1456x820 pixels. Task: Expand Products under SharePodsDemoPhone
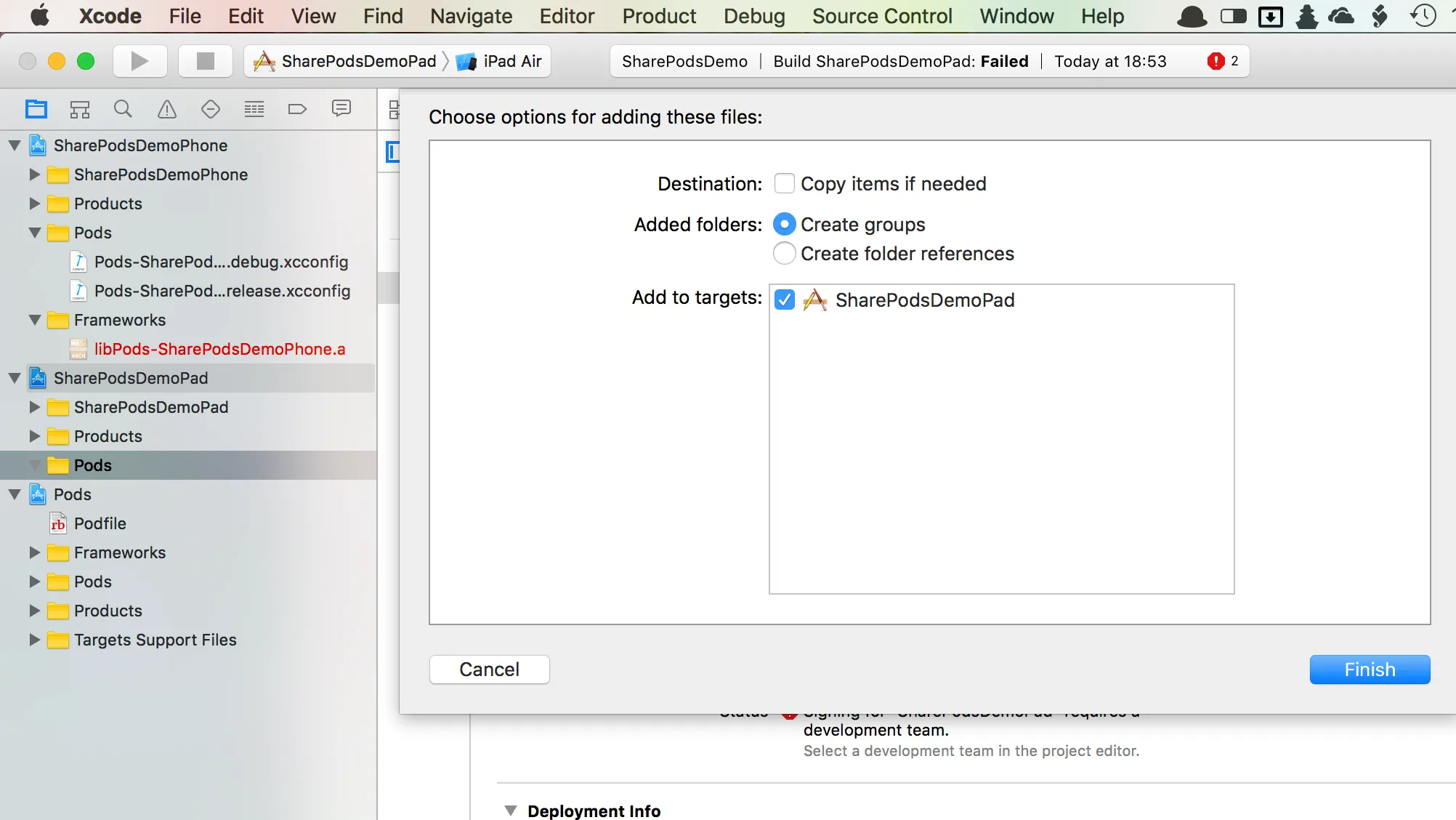pos(34,204)
